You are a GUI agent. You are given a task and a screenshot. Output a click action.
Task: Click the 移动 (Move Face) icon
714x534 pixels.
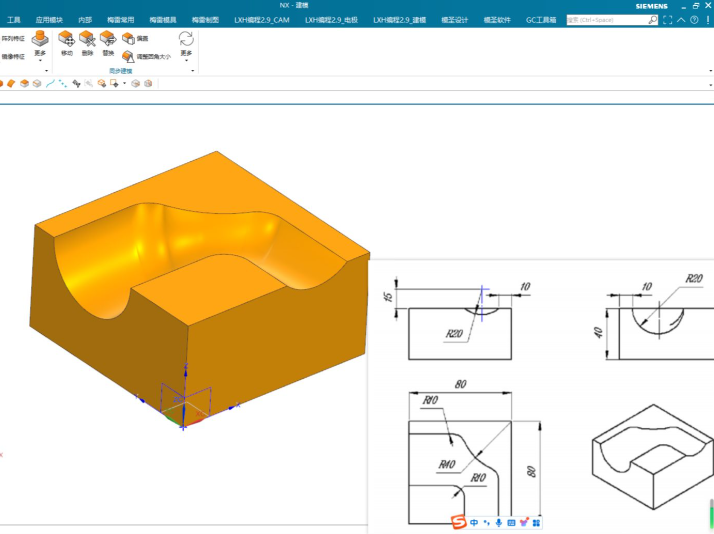click(x=66, y=39)
